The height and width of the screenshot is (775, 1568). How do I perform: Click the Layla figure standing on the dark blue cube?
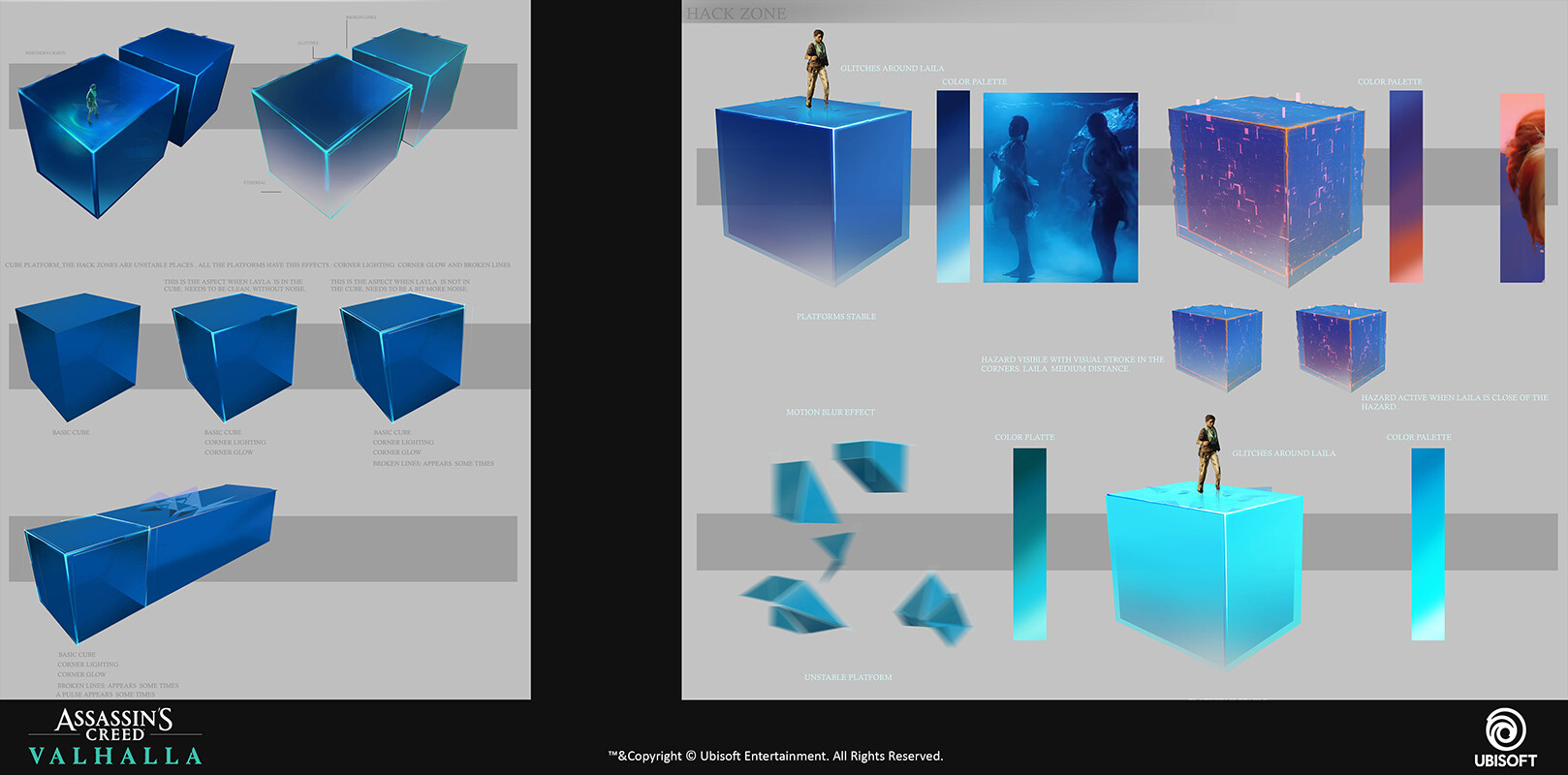point(817,68)
